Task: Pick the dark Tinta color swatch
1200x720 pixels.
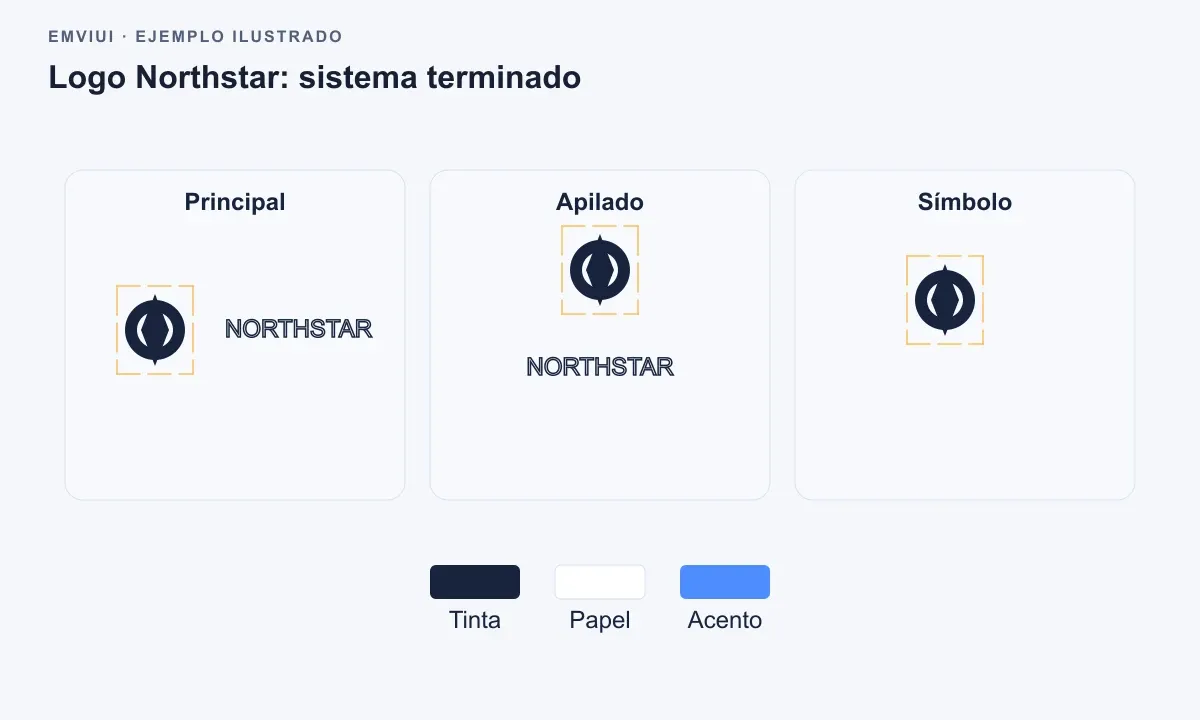Action: [475, 582]
